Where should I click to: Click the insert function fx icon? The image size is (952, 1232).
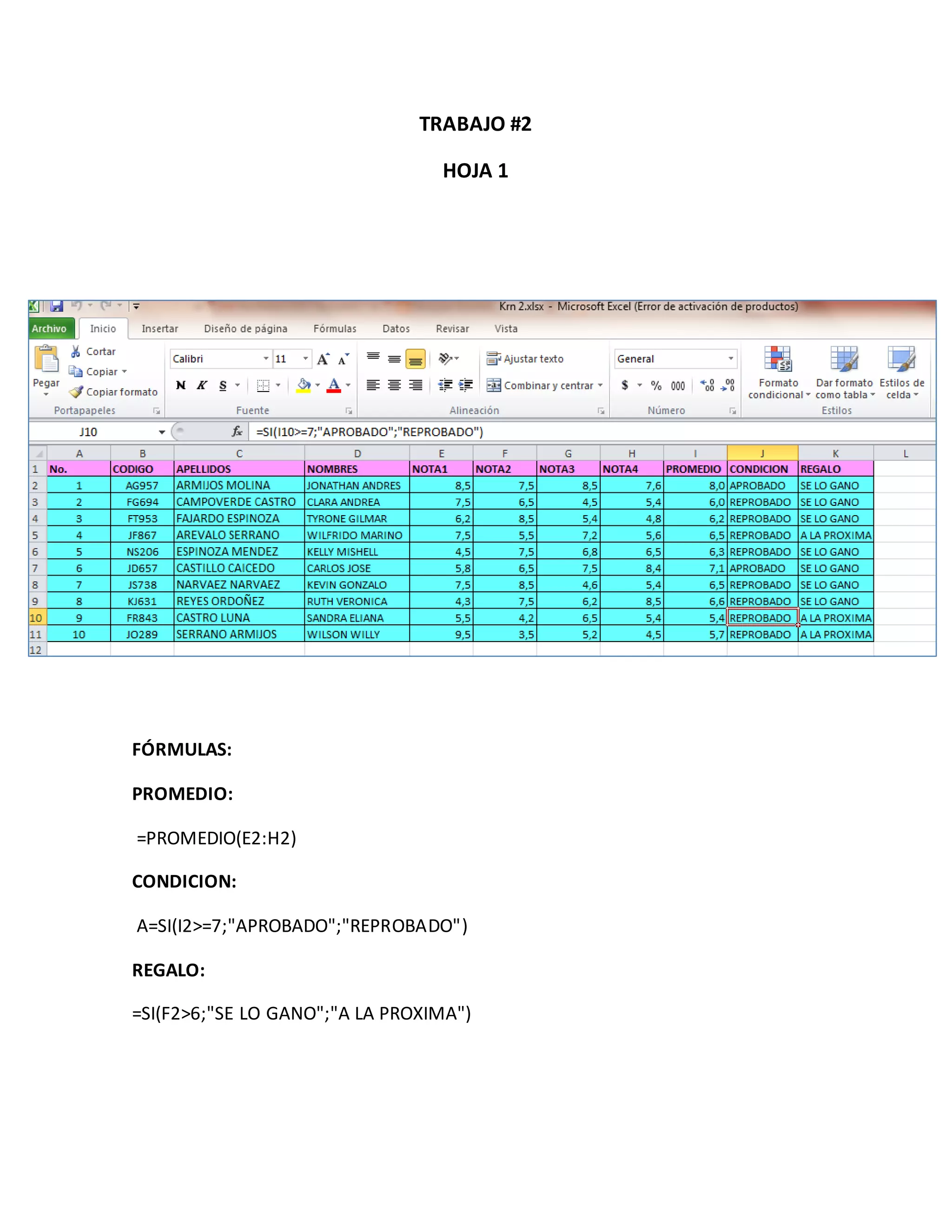[x=237, y=431]
